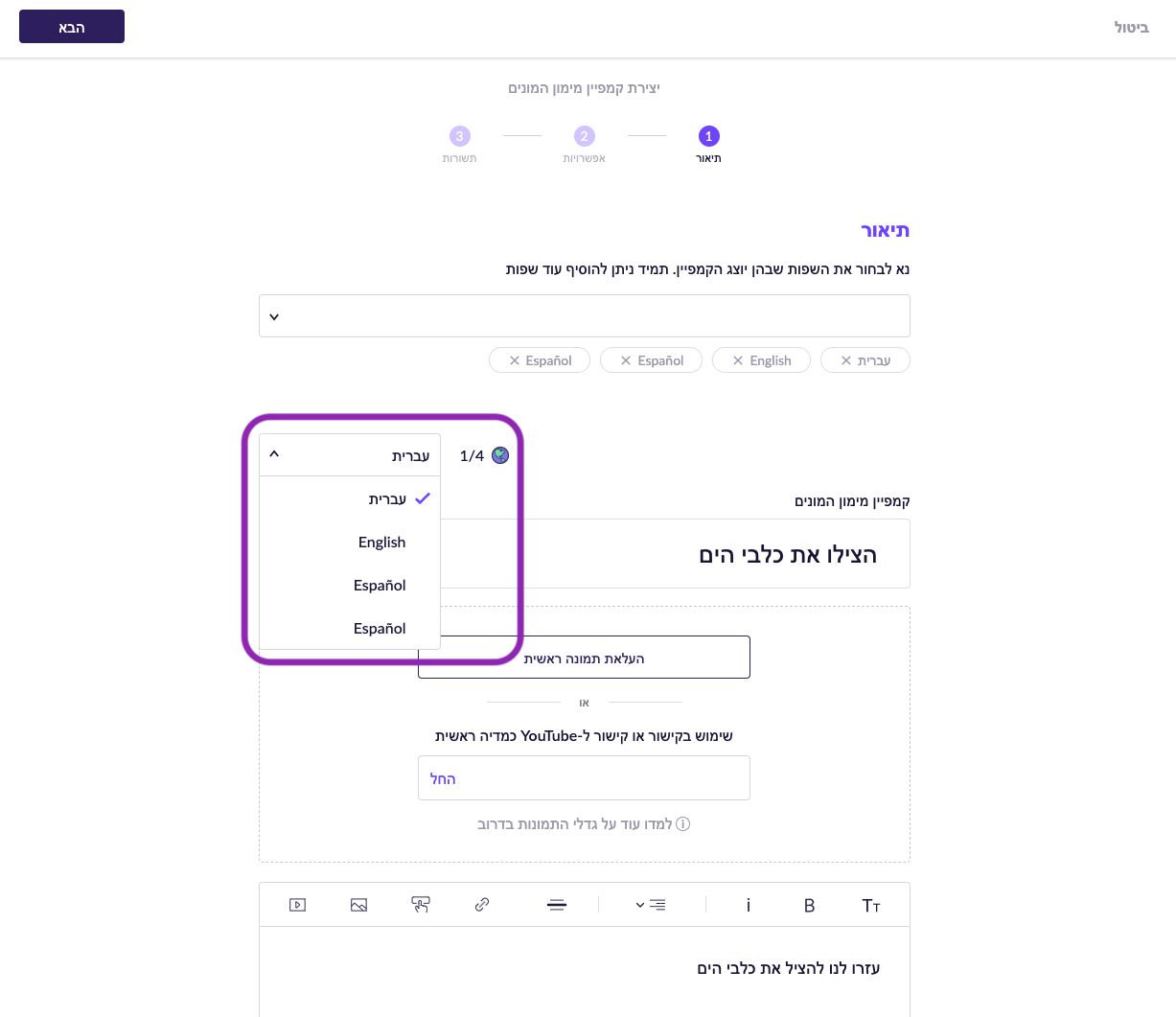Toggle italic text formatting
Screen dimensions: 1176x1017
(749, 905)
